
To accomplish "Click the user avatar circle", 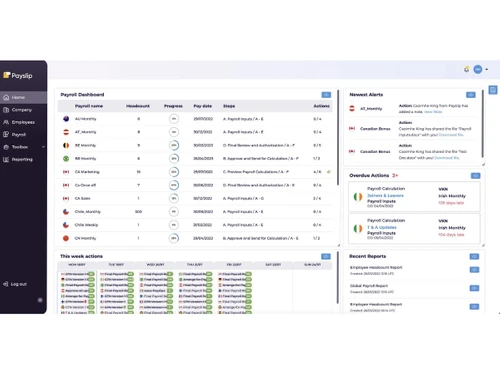I will click(x=478, y=69).
